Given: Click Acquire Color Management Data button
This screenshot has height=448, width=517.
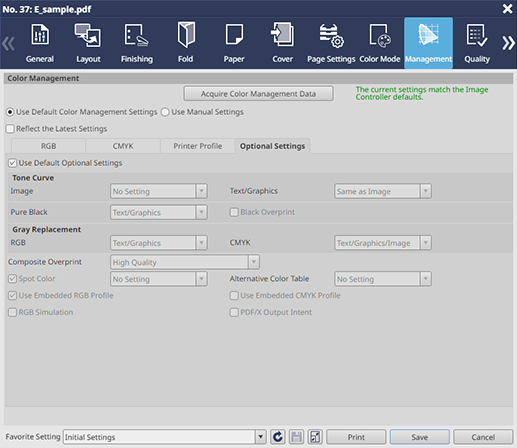Looking at the screenshot, I should click(x=258, y=94).
